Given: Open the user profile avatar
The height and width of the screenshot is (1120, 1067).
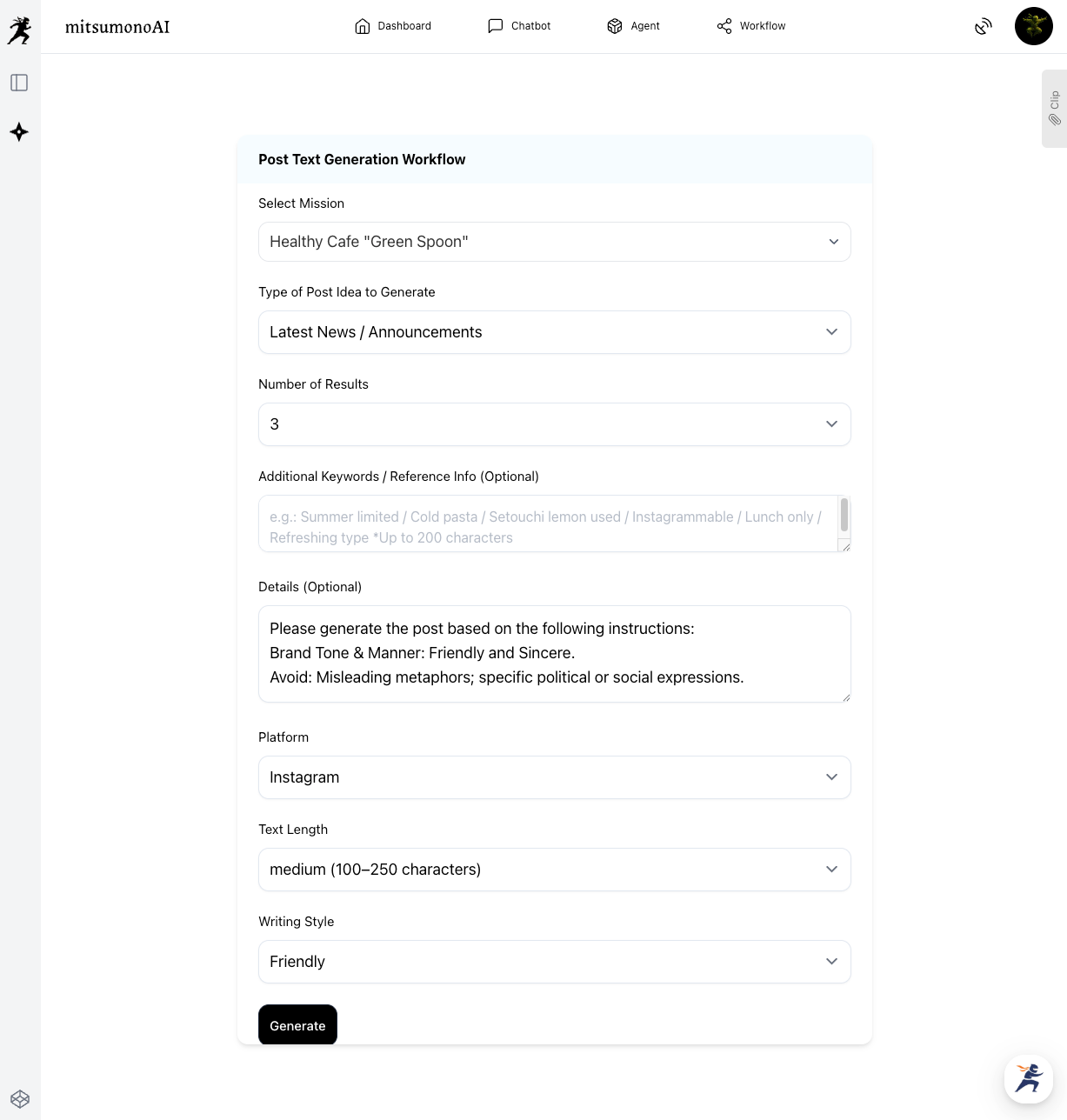Looking at the screenshot, I should click(1033, 26).
